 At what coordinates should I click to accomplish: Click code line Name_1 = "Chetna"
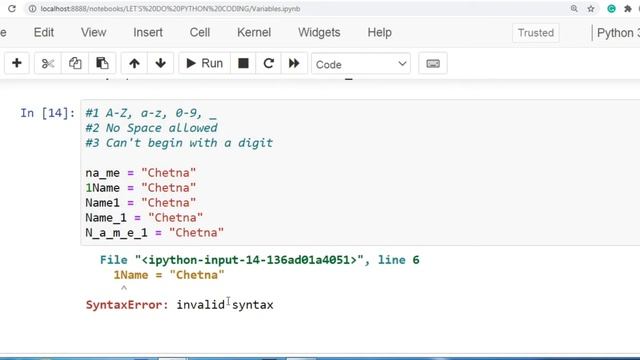[x=144, y=218]
